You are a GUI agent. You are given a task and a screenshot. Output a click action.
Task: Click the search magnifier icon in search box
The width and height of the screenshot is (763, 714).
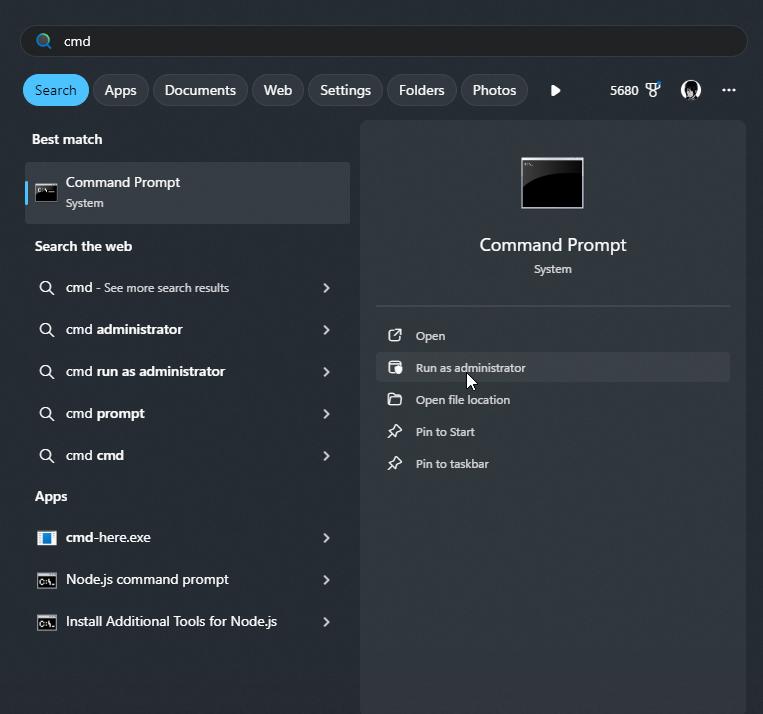[43, 41]
